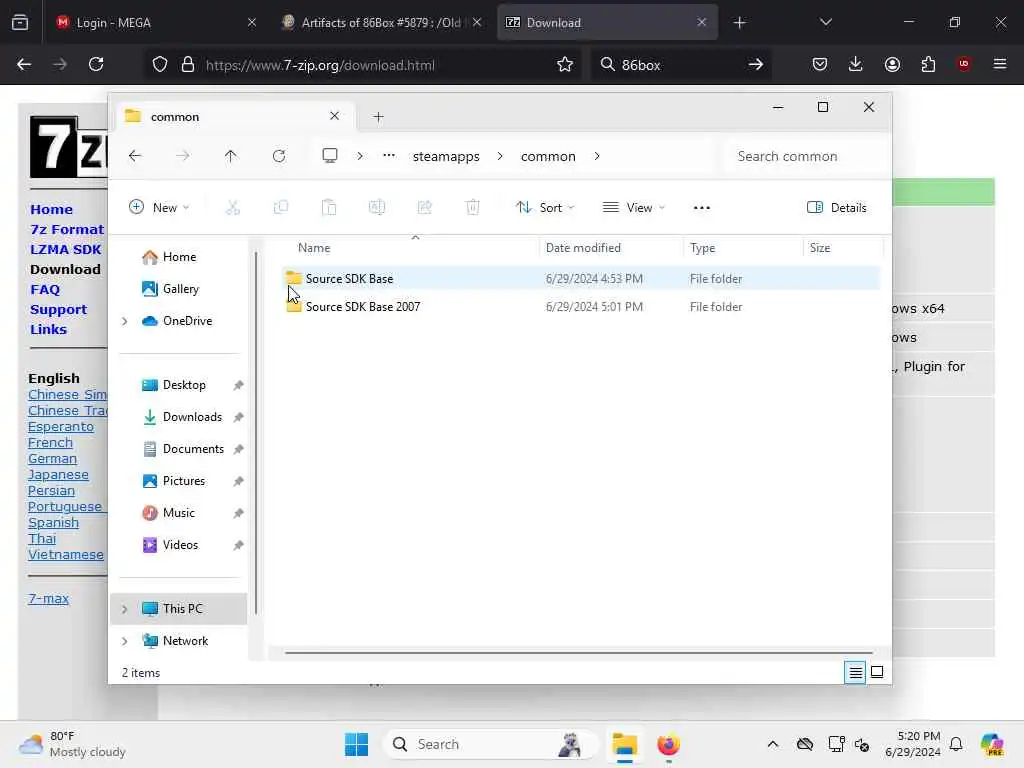
Task: Click the taskbar Search box
Action: 490,744
